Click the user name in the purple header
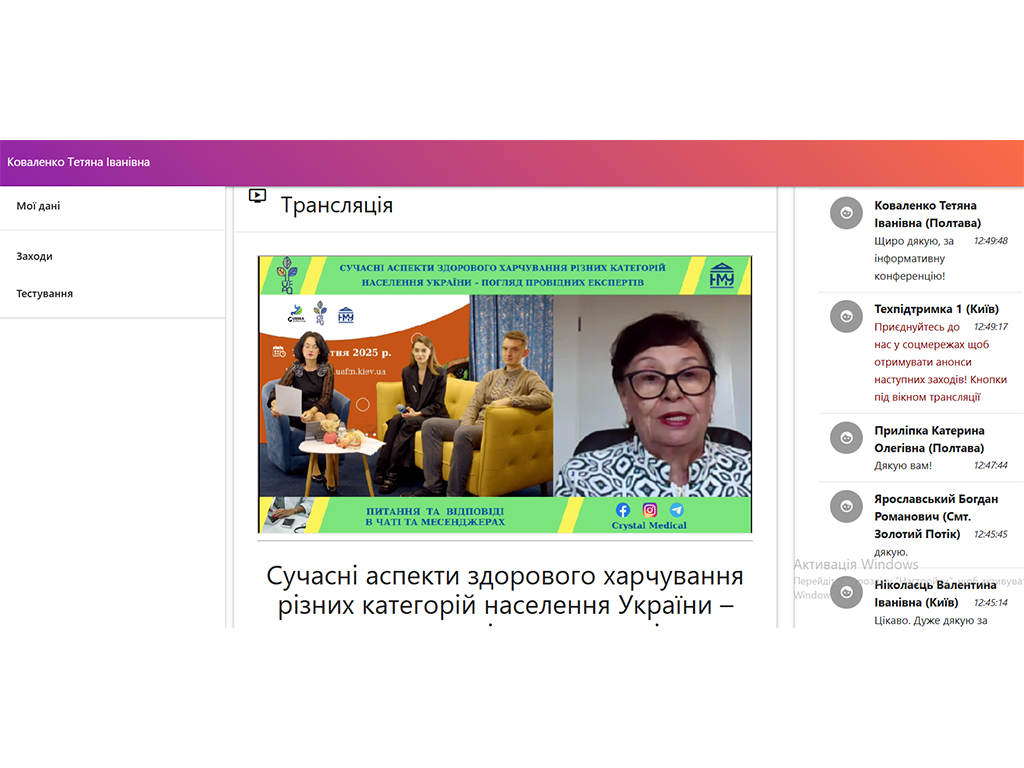The image size is (1024, 768). click(x=78, y=161)
